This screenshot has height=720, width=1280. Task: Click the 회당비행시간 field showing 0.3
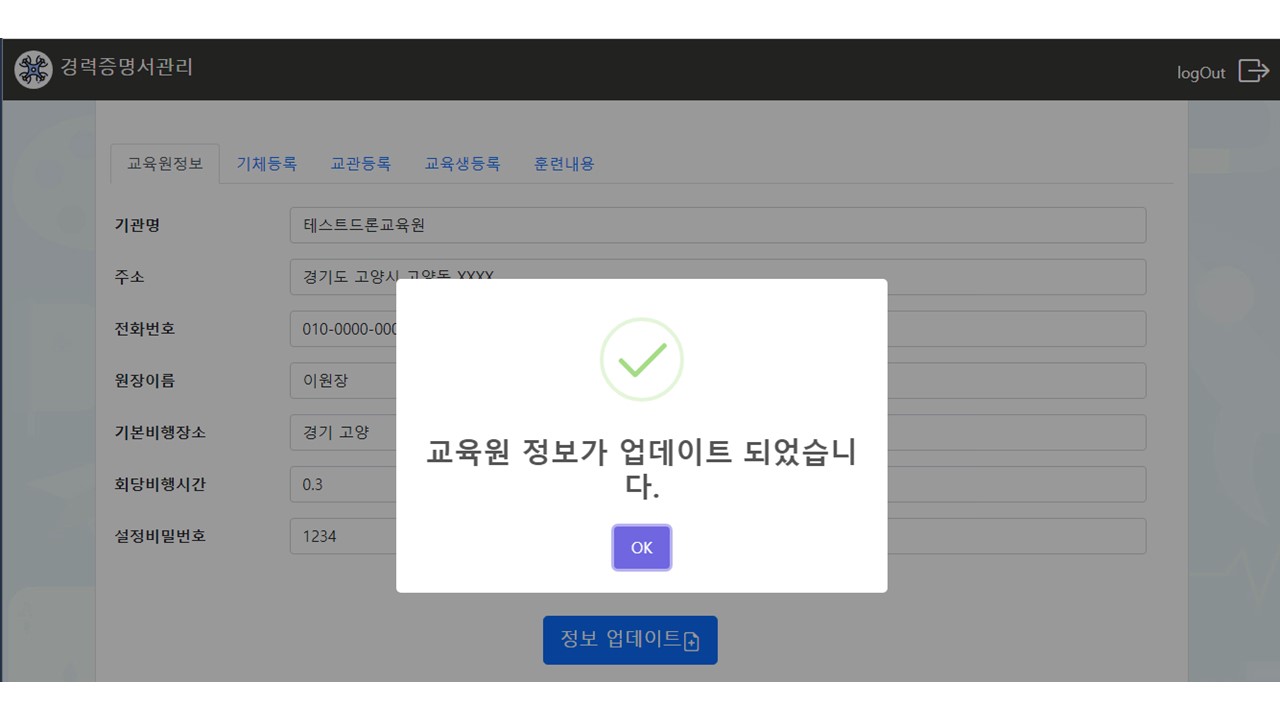point(340,485)
